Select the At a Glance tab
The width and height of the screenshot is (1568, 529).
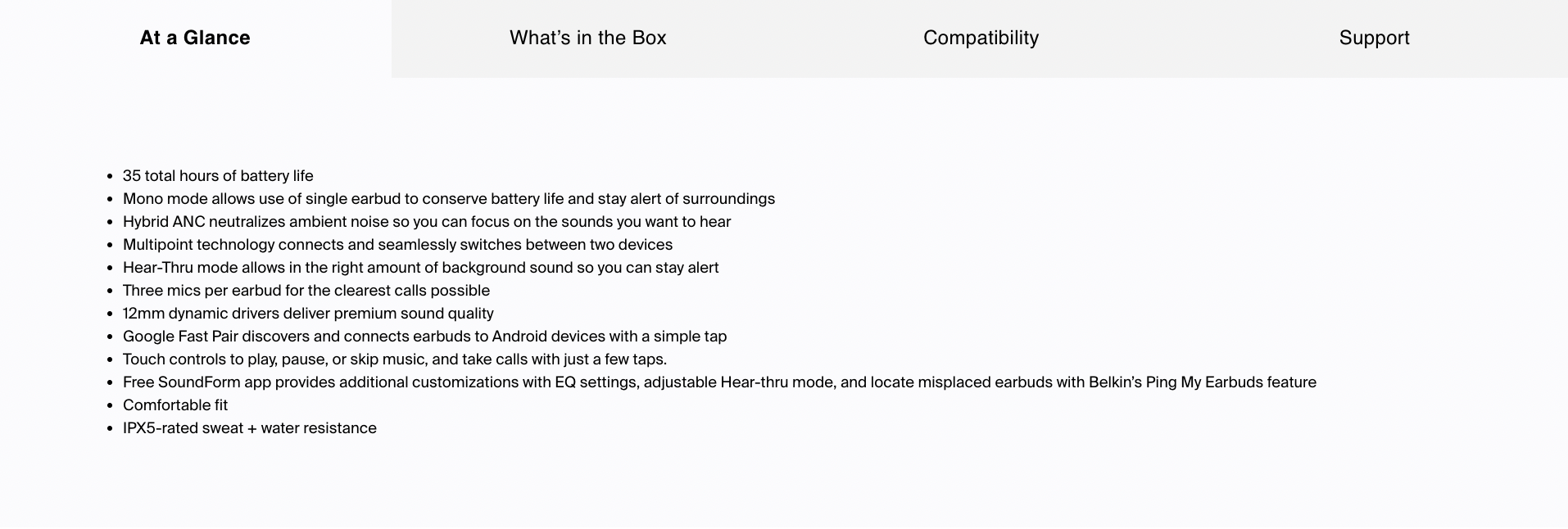click(195, 38)
